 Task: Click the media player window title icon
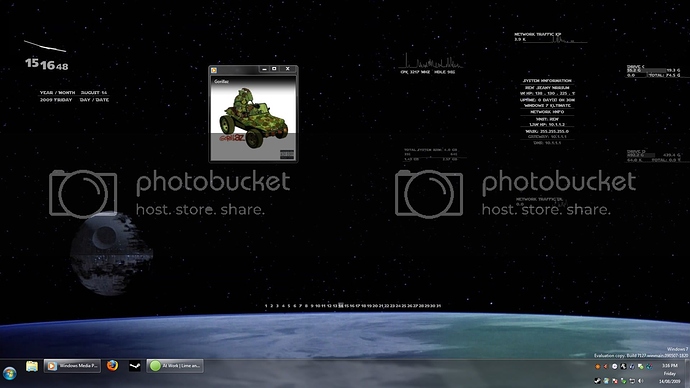(214, 70)
